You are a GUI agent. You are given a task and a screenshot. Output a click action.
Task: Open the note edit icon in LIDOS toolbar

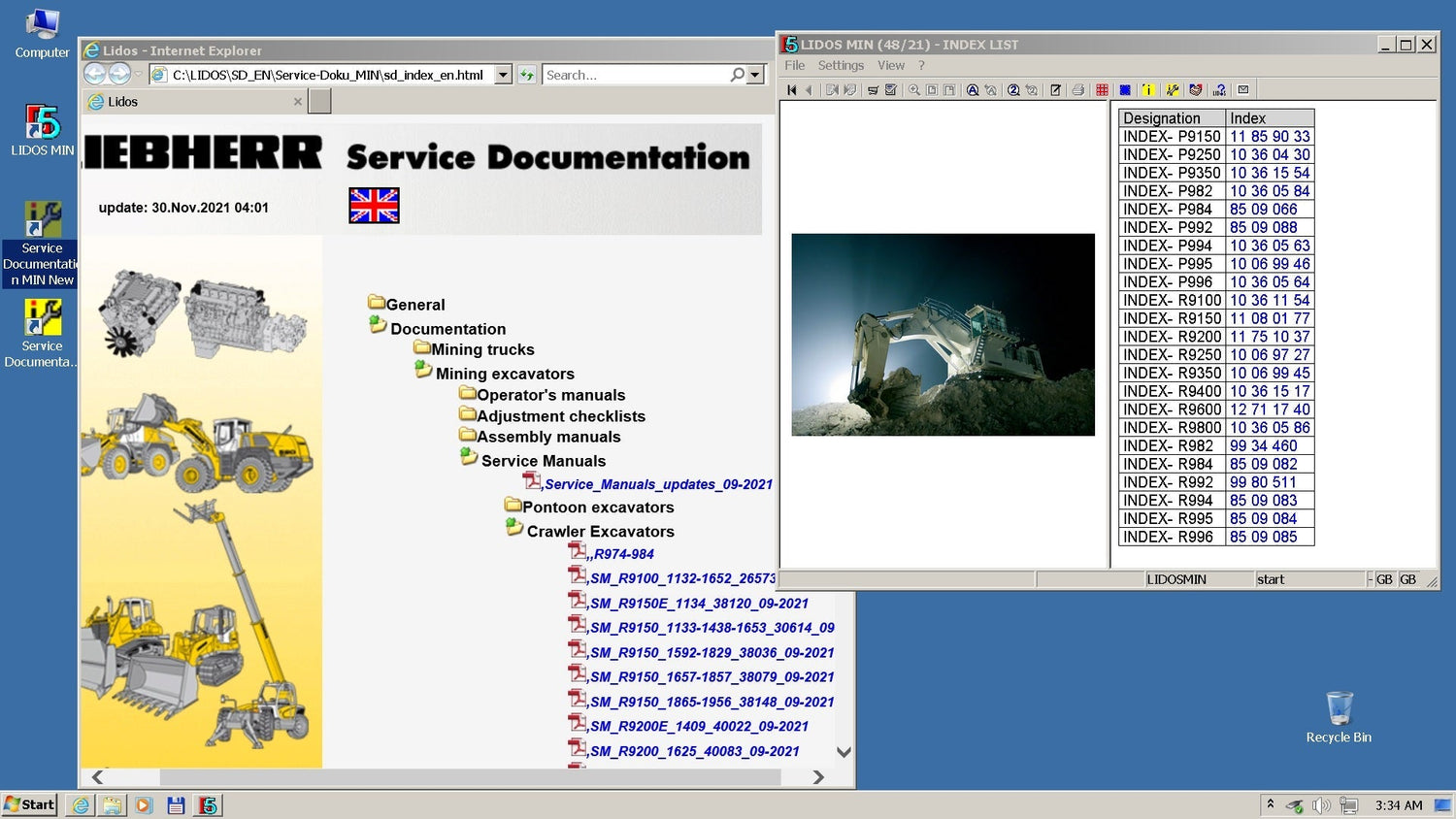click(x=1055, y=90)
